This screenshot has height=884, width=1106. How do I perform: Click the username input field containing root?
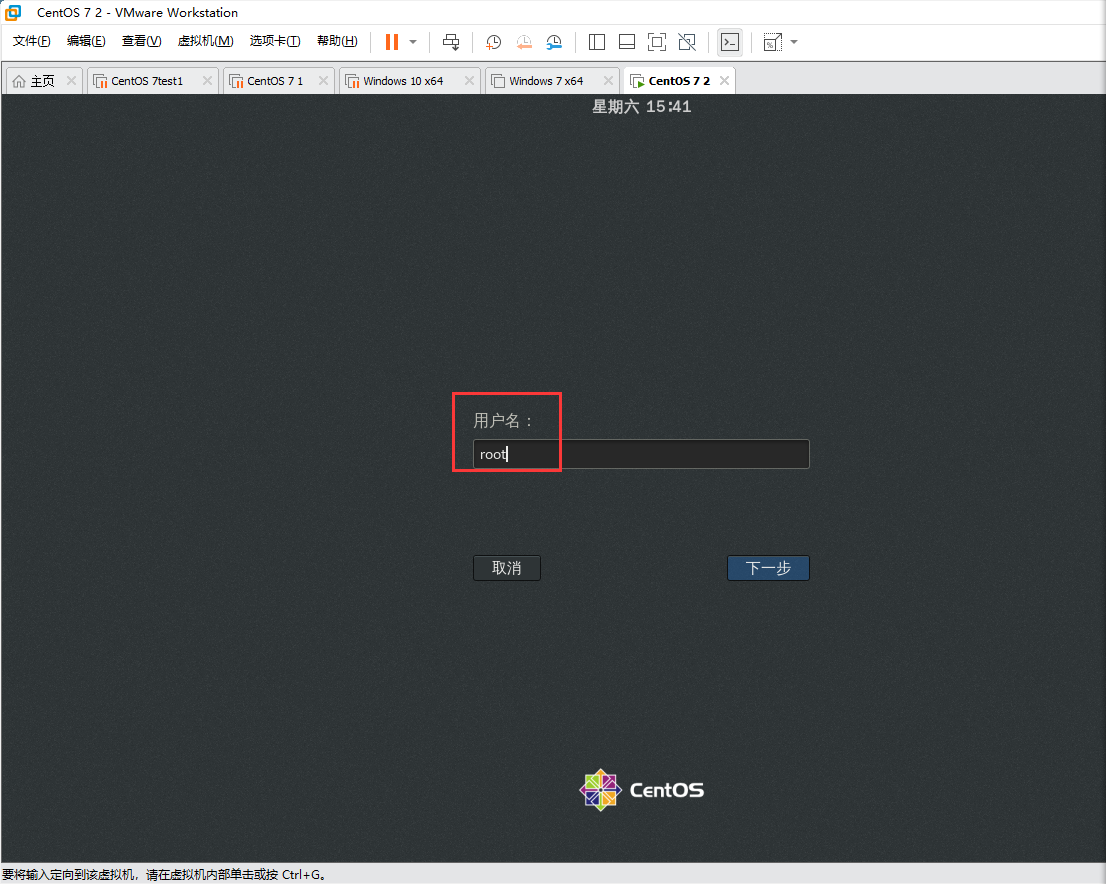[x=641, y=454]
